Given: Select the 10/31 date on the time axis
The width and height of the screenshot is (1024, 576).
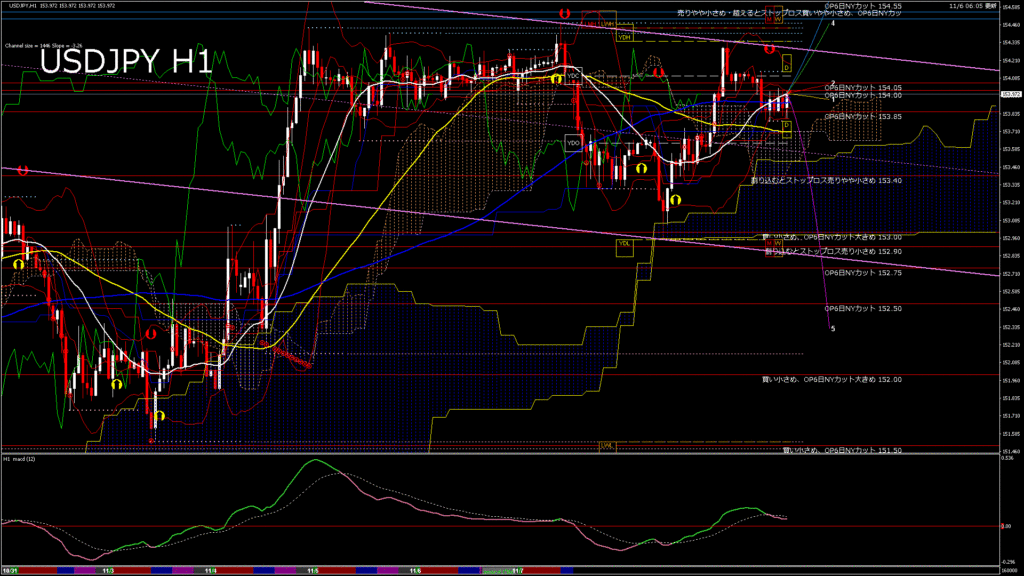Looking at the screenshot, I should tap(8, 572).
